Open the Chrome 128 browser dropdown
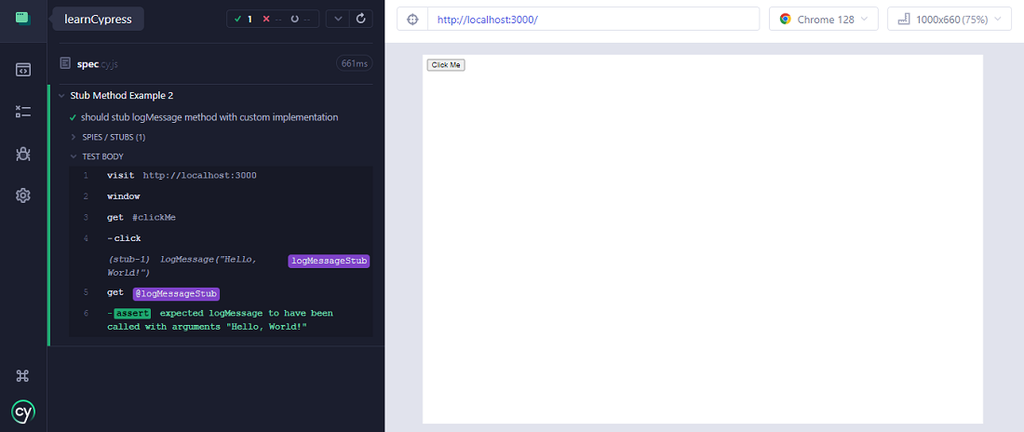 tap(824, 19)
